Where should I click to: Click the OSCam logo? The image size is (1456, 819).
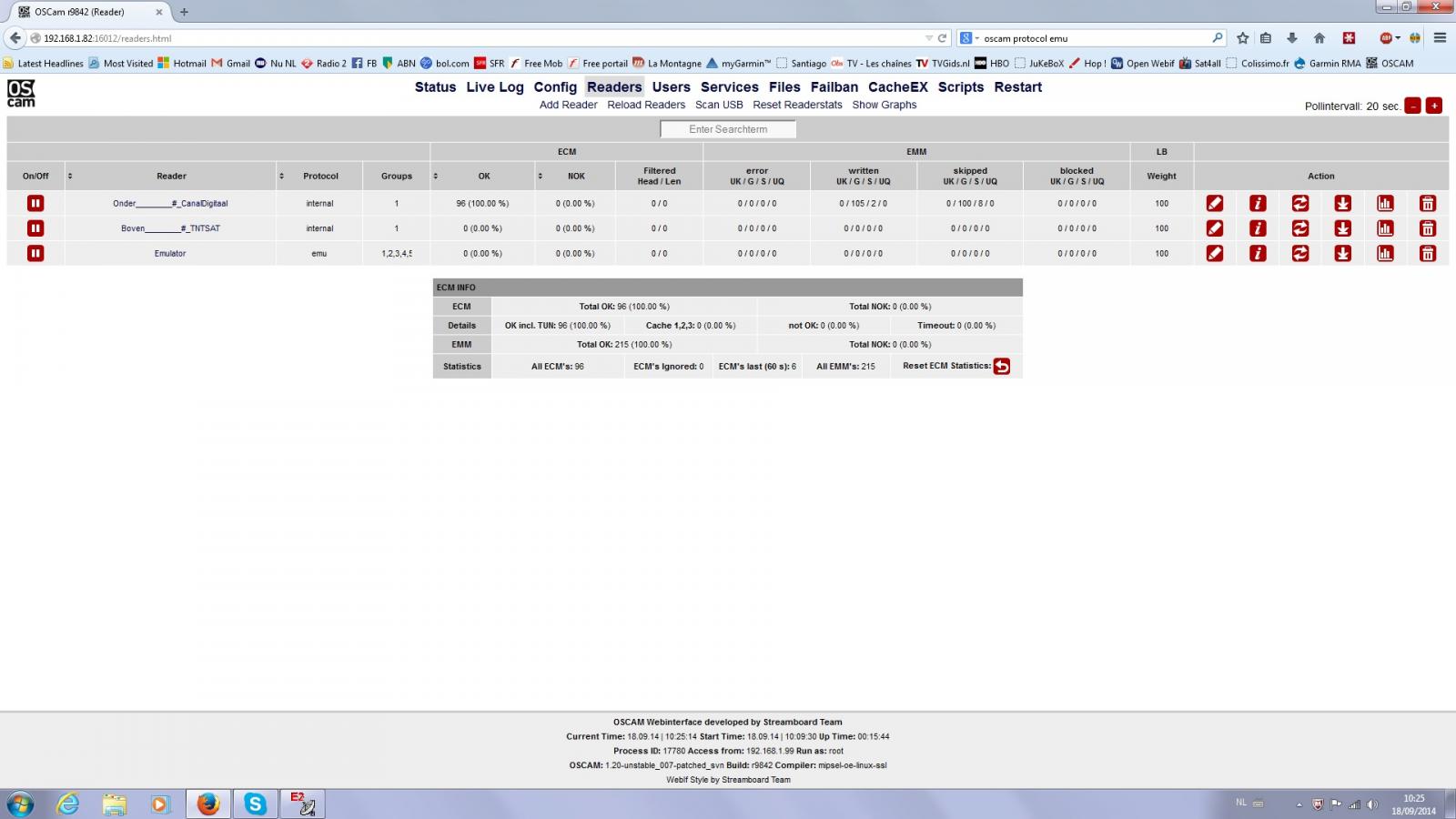click(x=21, y=93)
